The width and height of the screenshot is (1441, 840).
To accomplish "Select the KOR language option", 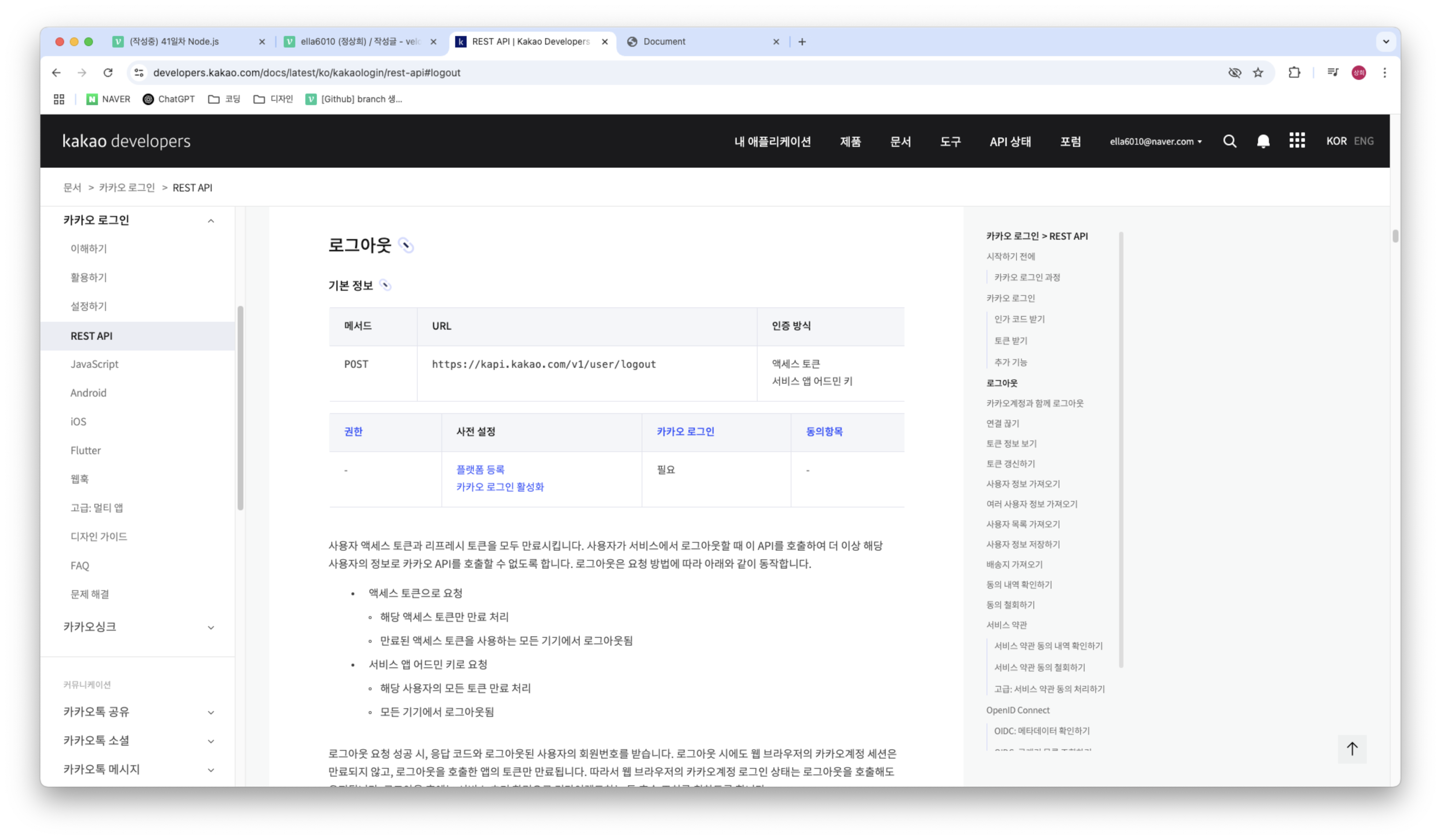I will (x=1336, y=141).
